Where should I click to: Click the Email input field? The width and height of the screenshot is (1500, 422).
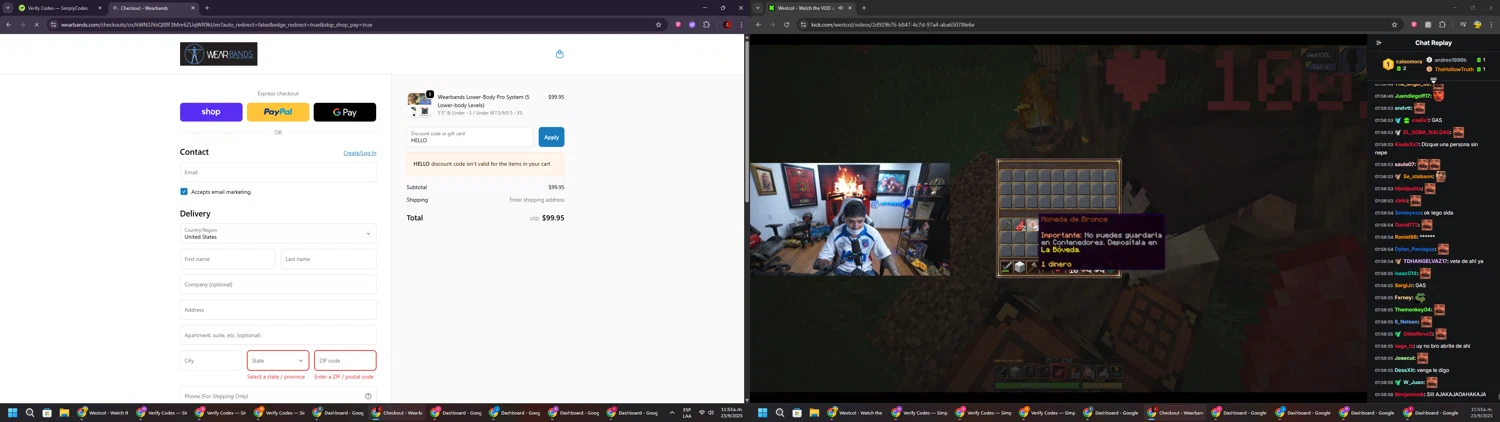278,172
